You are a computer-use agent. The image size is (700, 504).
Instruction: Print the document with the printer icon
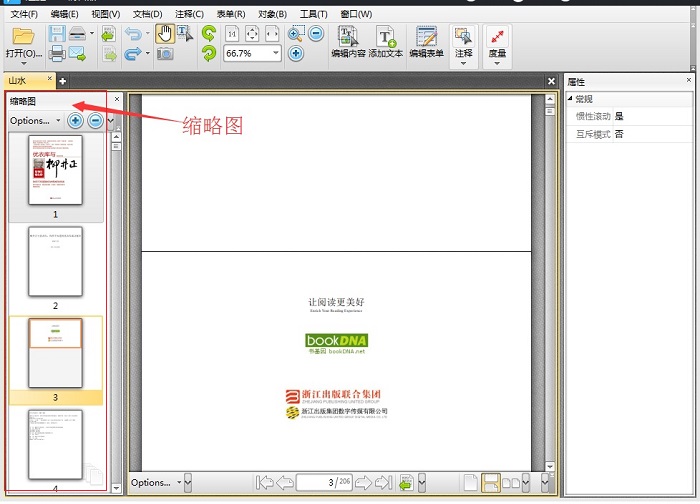pos(57,54)
